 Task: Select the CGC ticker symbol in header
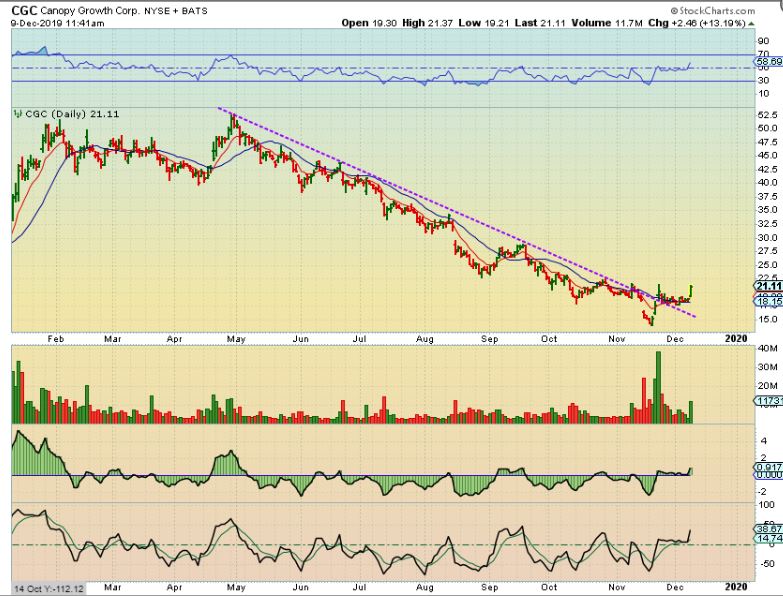24,9
